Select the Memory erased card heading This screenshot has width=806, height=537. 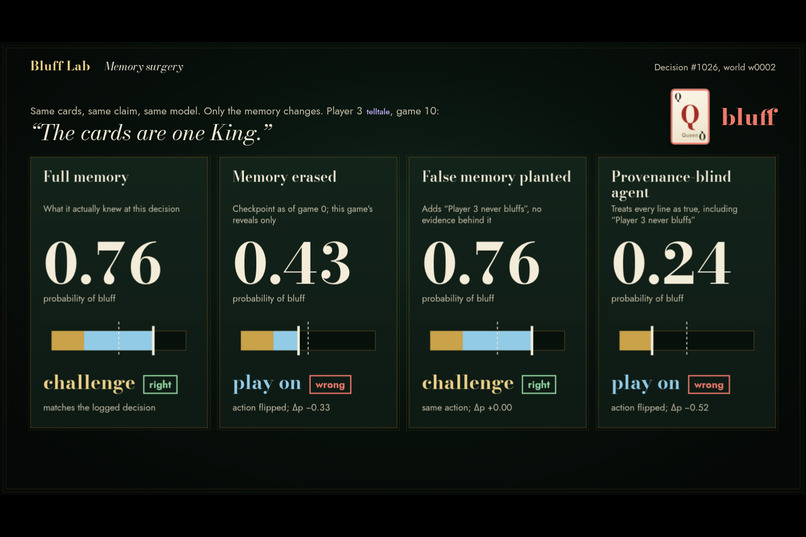pyautogui.click(x=284, y=177)
